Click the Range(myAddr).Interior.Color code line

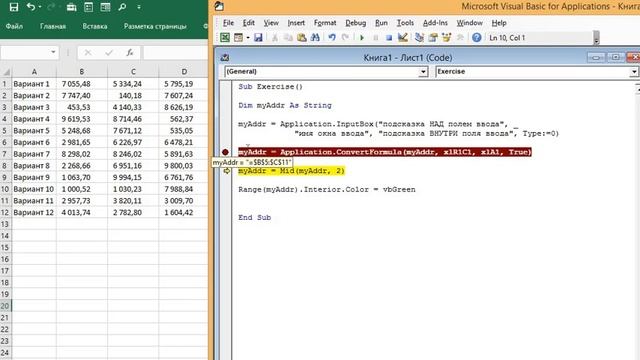(327, 189)
